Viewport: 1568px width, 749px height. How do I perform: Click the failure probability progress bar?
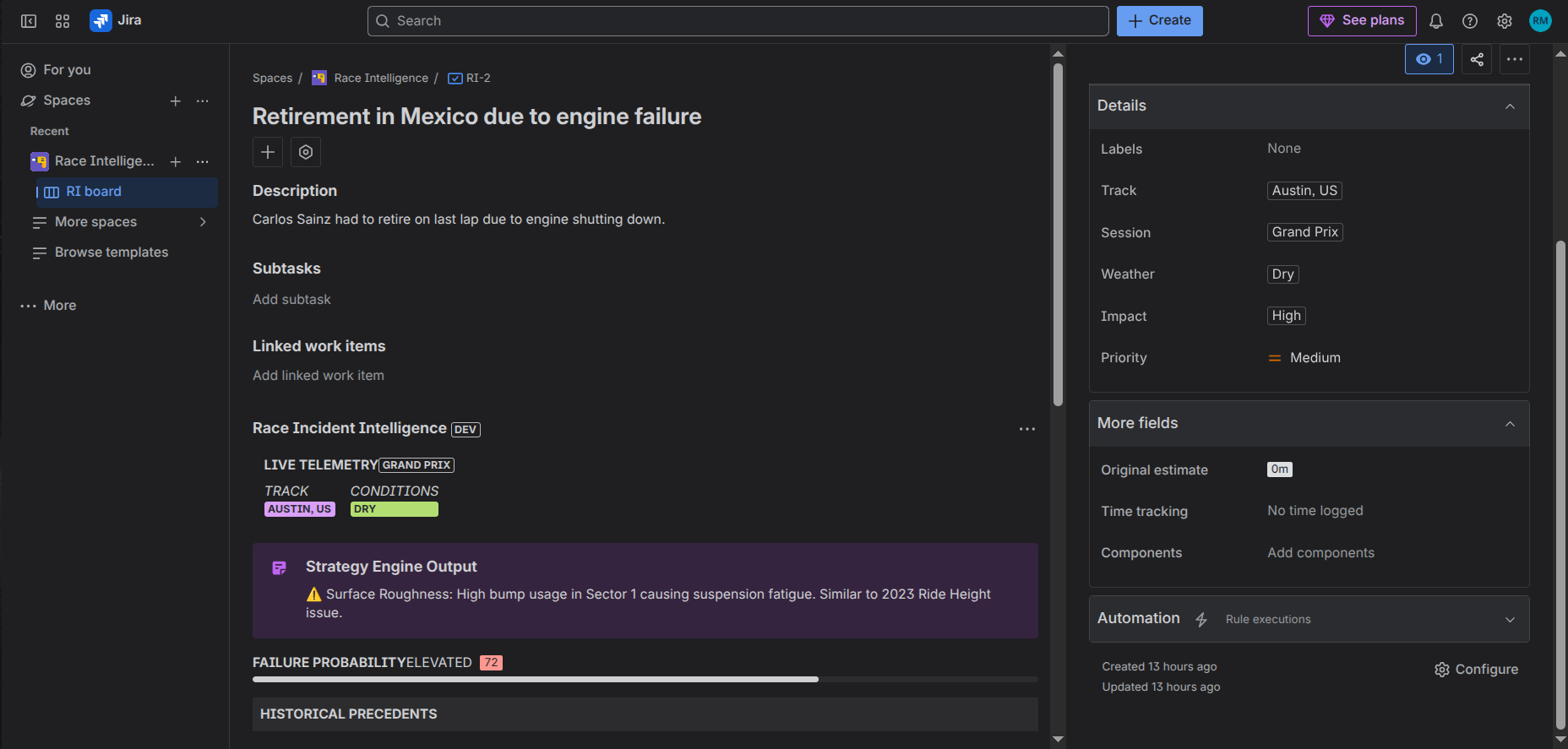645,680
